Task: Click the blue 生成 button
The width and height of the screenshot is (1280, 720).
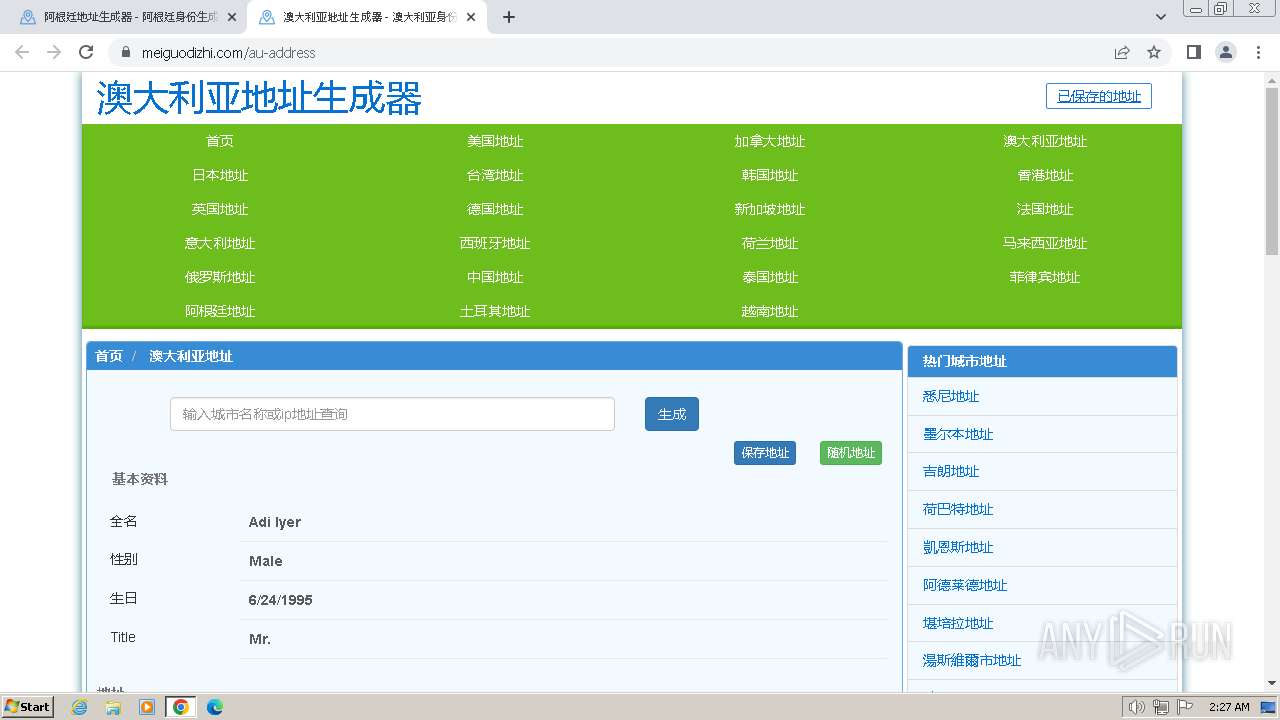Action: pyautogui.click(x=672, y=414)
